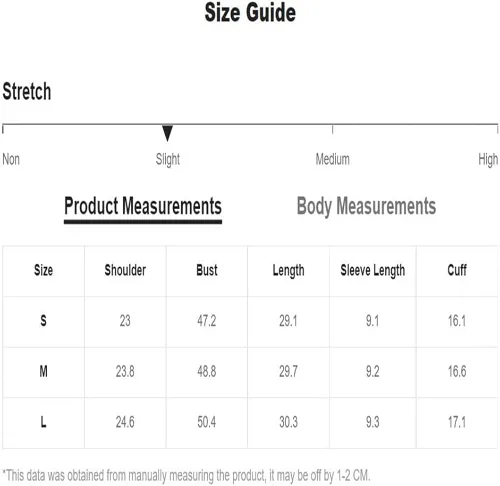Click the High stretch label

pyautogui.click(x=488, y=160)
